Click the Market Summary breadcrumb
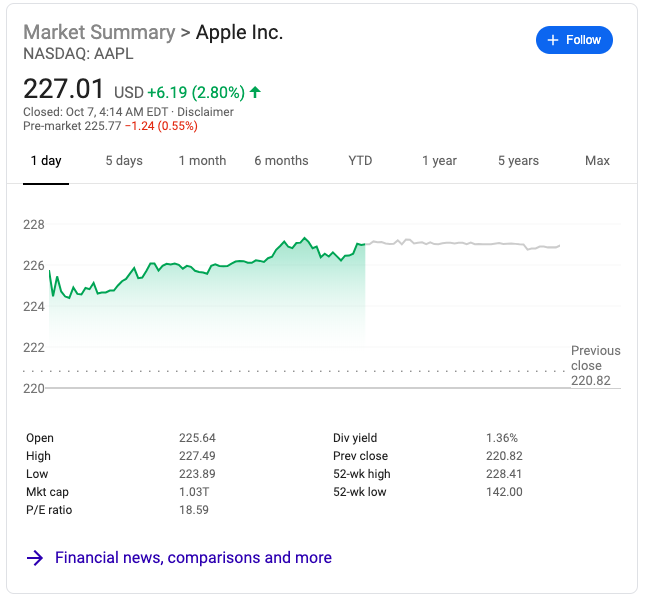Screen dimensions: 646x598 [98, 32]
